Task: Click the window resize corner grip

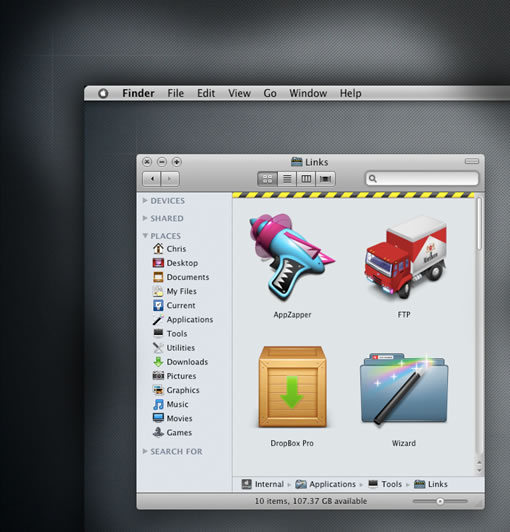Action: pyautogui.click(x=480, y=504)
